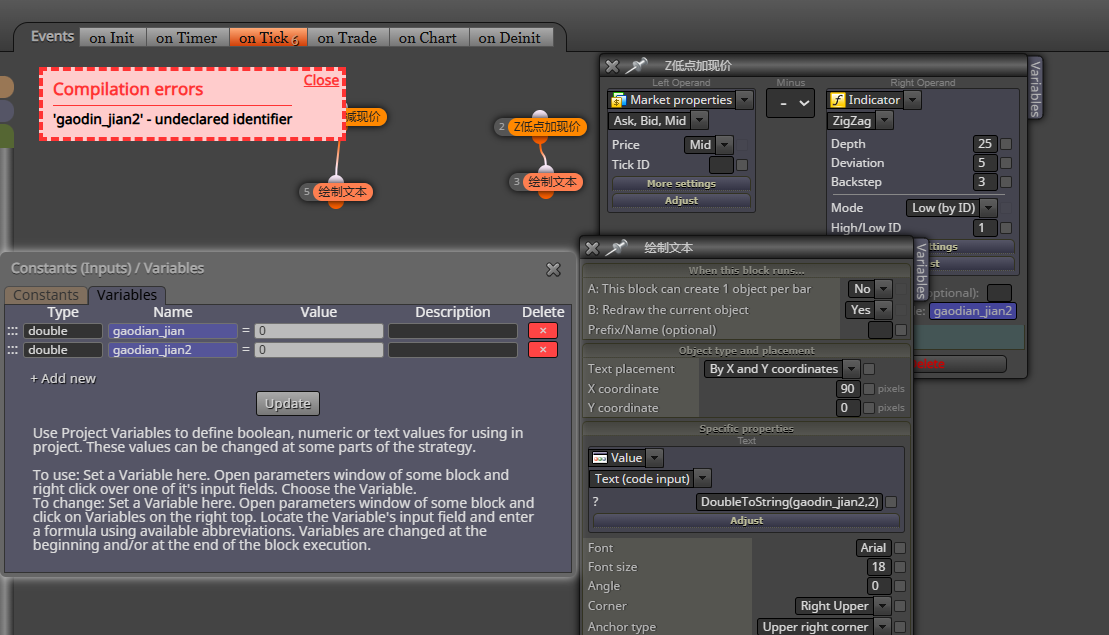Open the Variables side tab of 绘制文本 window
This screenshot has width=1109, height=635.
point(921,271)
